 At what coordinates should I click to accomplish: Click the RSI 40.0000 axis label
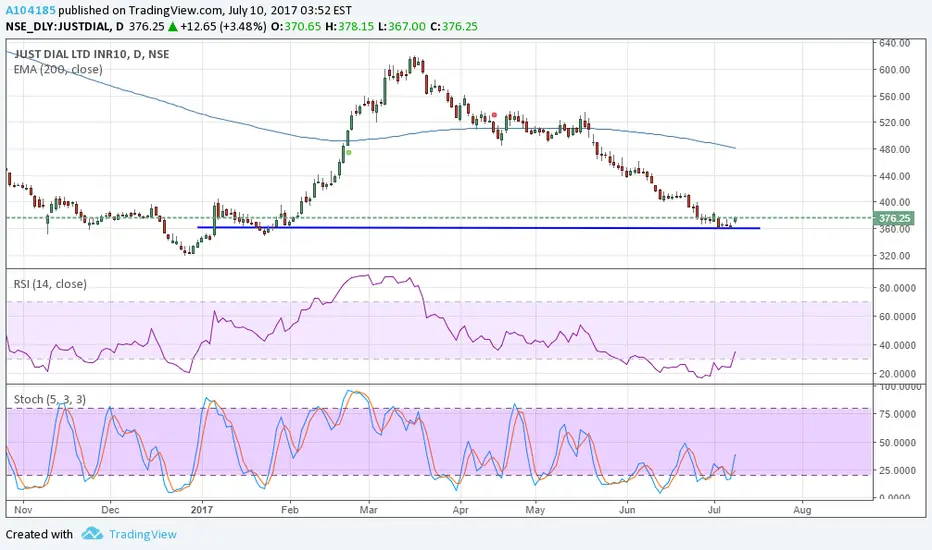pyautogui.click(x=898, y=345)
